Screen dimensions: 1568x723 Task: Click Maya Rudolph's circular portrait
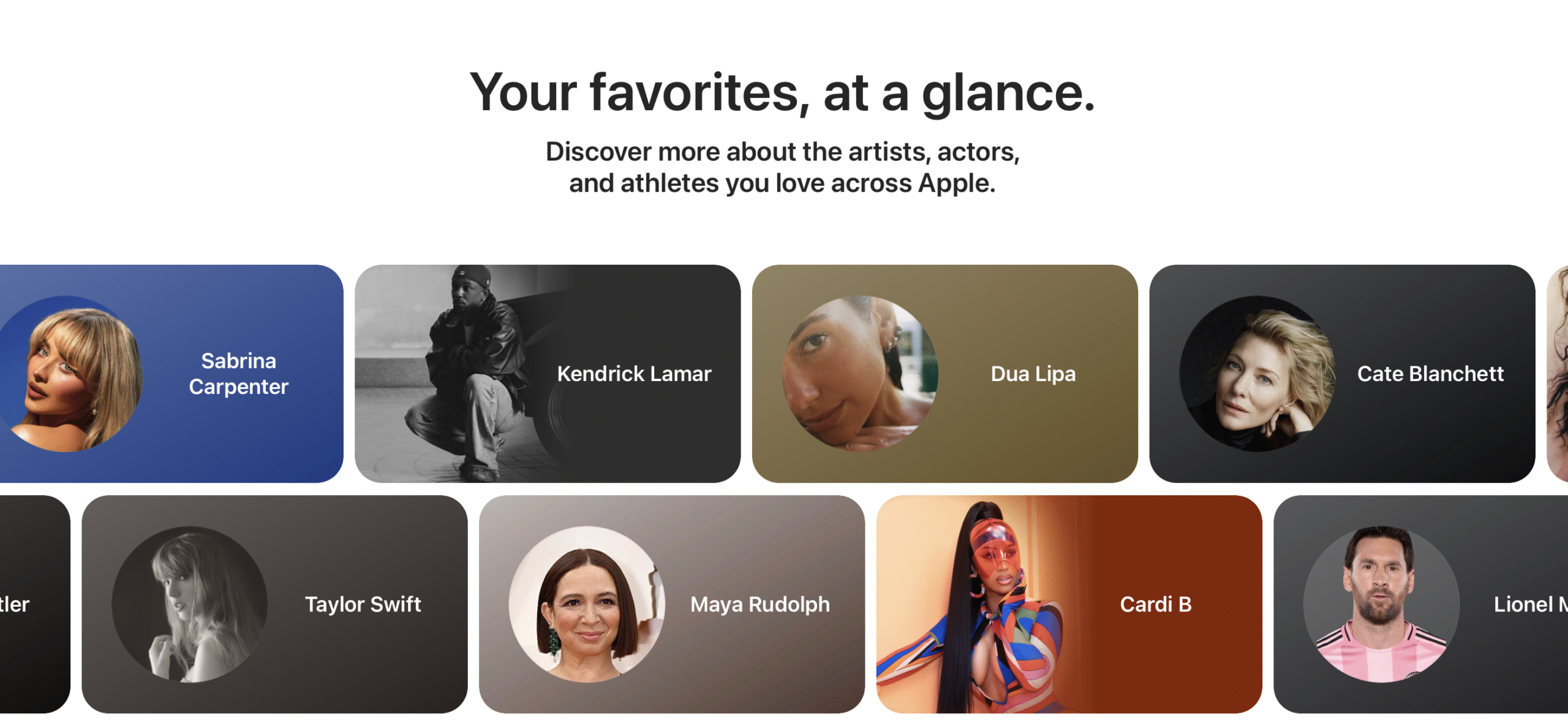587,604
